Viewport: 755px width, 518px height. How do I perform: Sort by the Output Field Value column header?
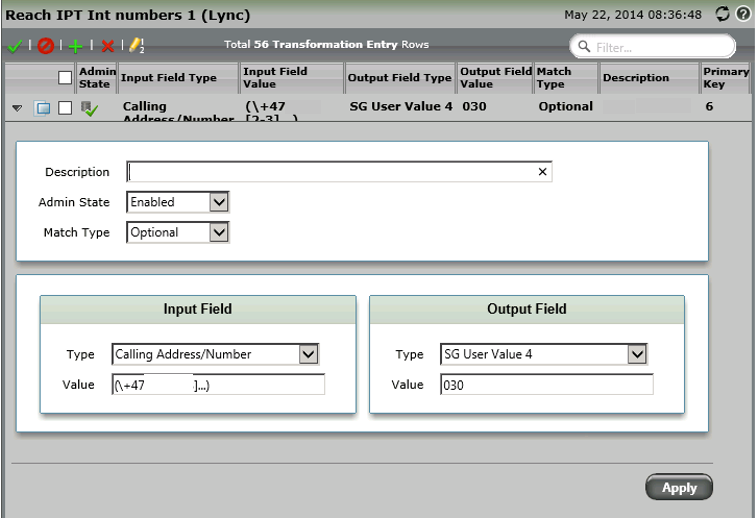[x=495, y=78]
